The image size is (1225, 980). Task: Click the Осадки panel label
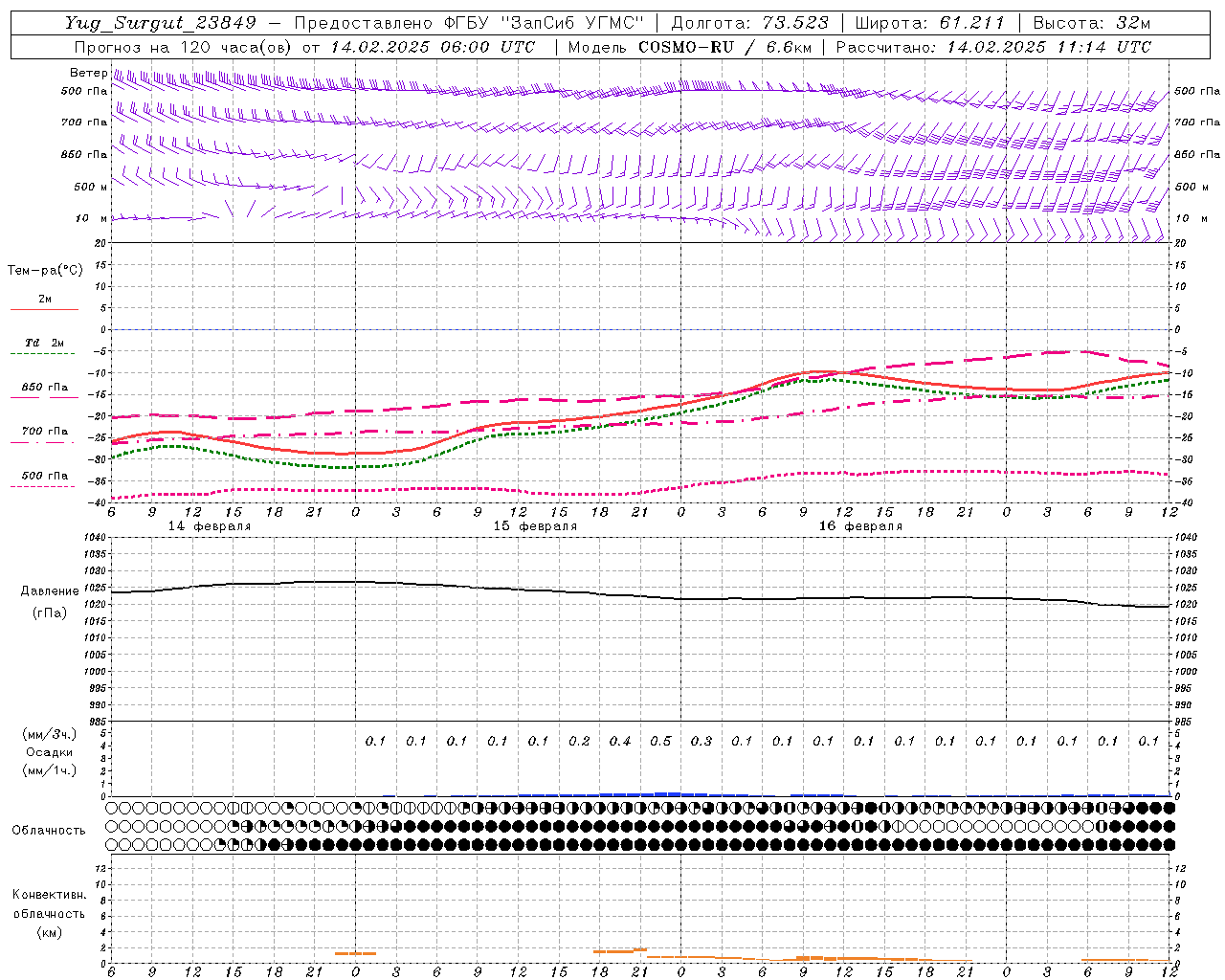click(x=50, y=752)
